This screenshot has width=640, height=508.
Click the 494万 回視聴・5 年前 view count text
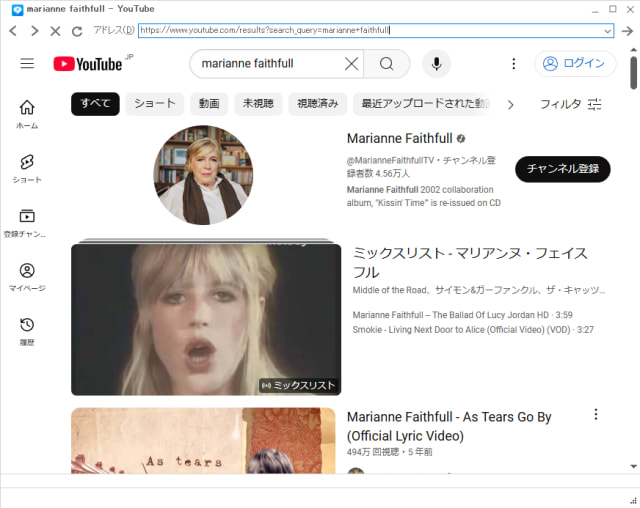tap(389, 452)
